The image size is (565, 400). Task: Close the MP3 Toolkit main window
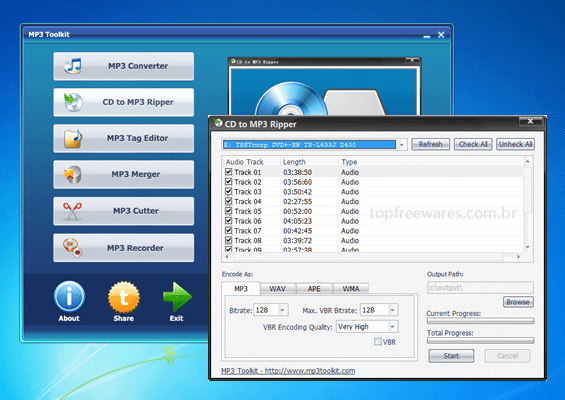441,35
